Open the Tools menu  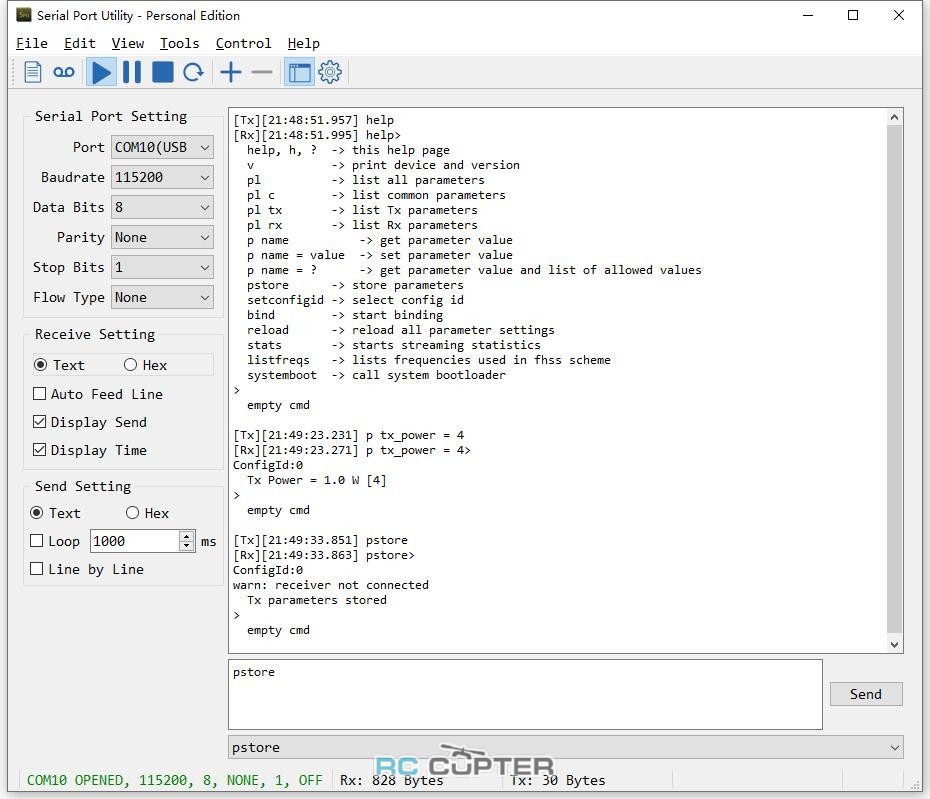179,43
